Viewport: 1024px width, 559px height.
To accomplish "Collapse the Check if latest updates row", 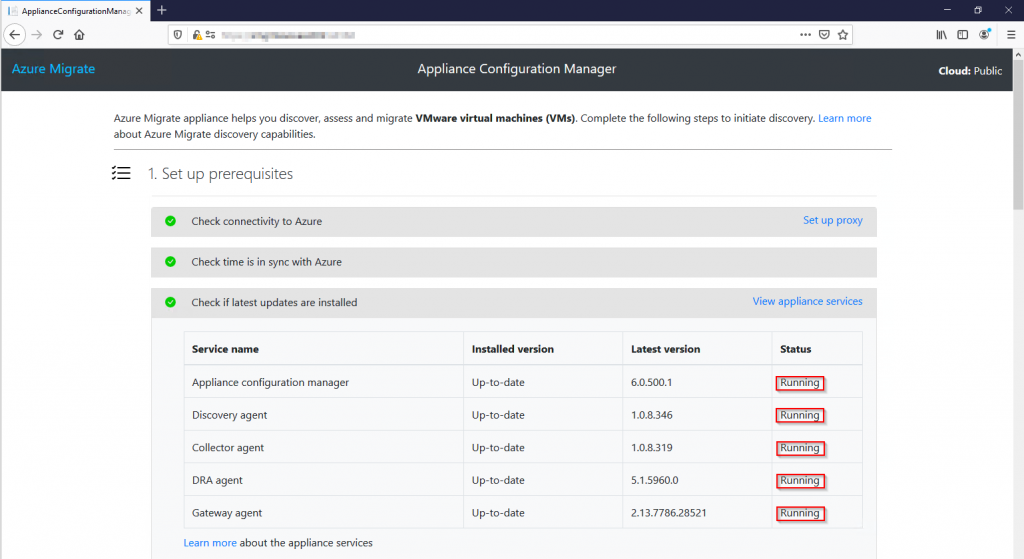I will pos(513,302).
